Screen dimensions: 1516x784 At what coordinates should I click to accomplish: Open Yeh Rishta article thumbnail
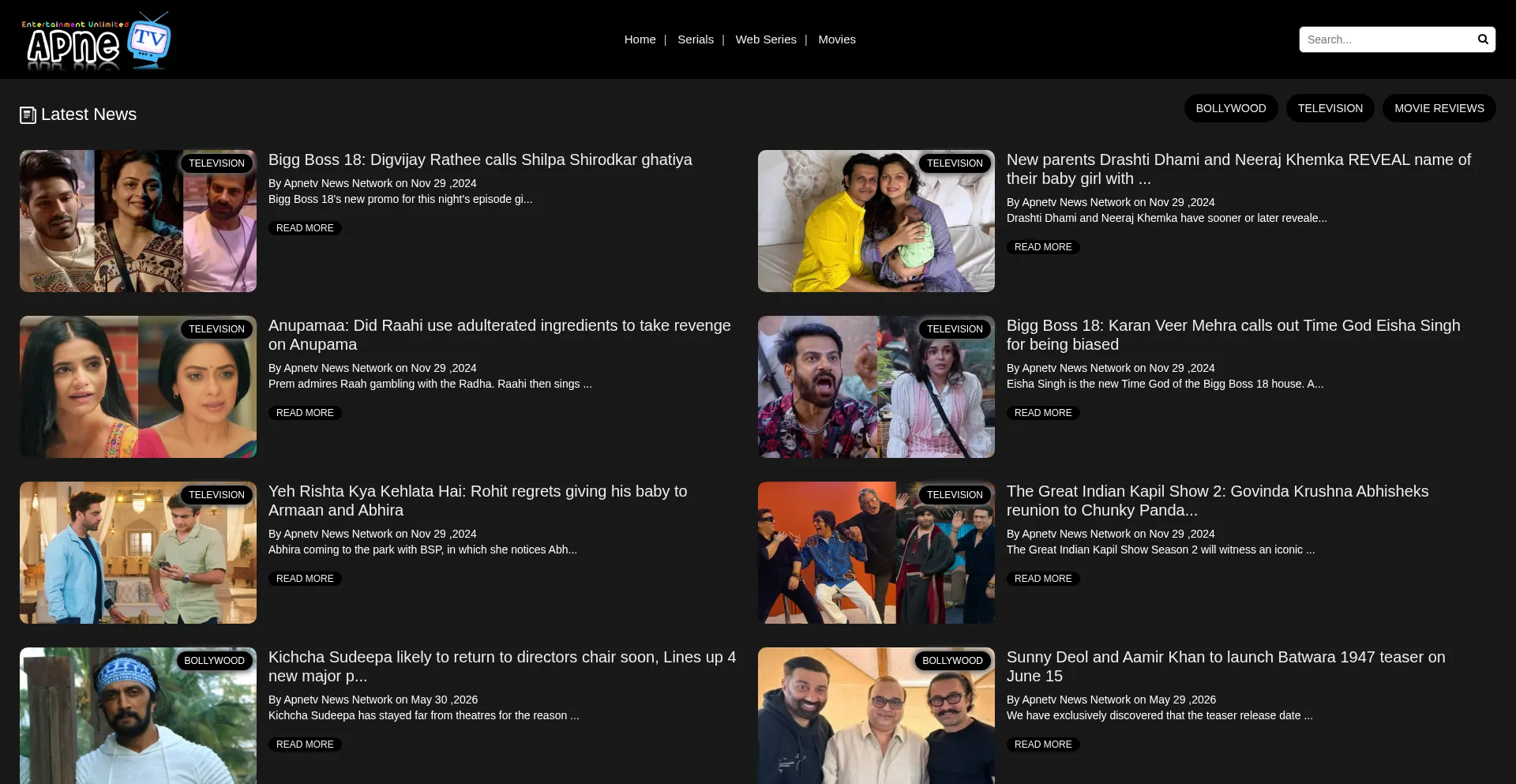(x=138, y=553)
